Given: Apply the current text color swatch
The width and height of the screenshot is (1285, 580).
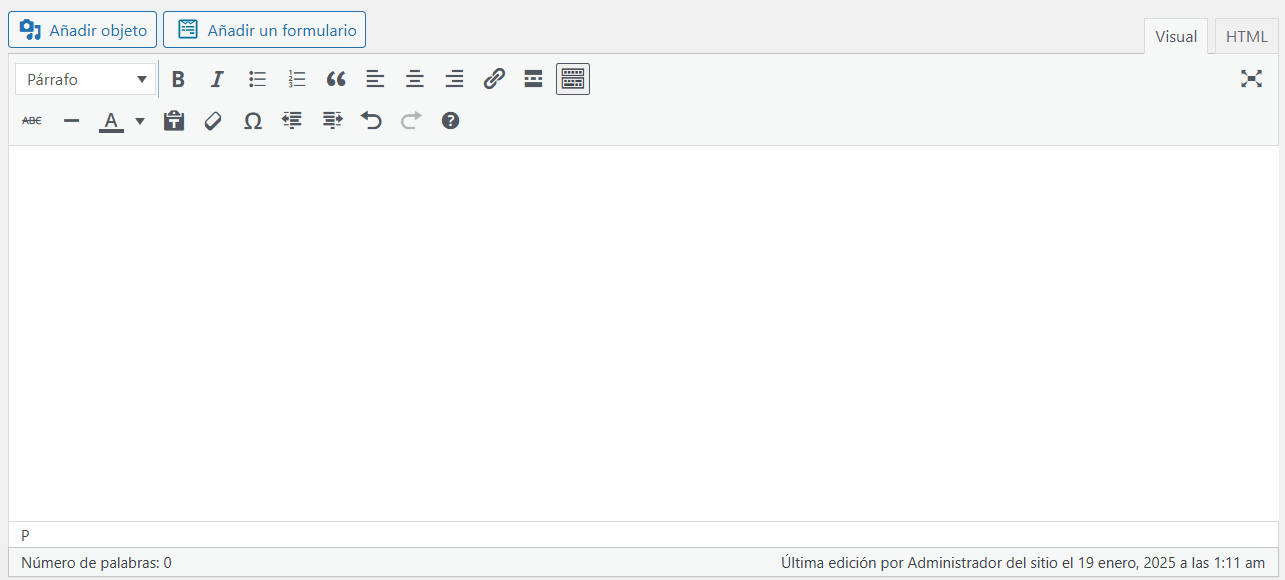Looking at the screenshot, I should 111,121.
